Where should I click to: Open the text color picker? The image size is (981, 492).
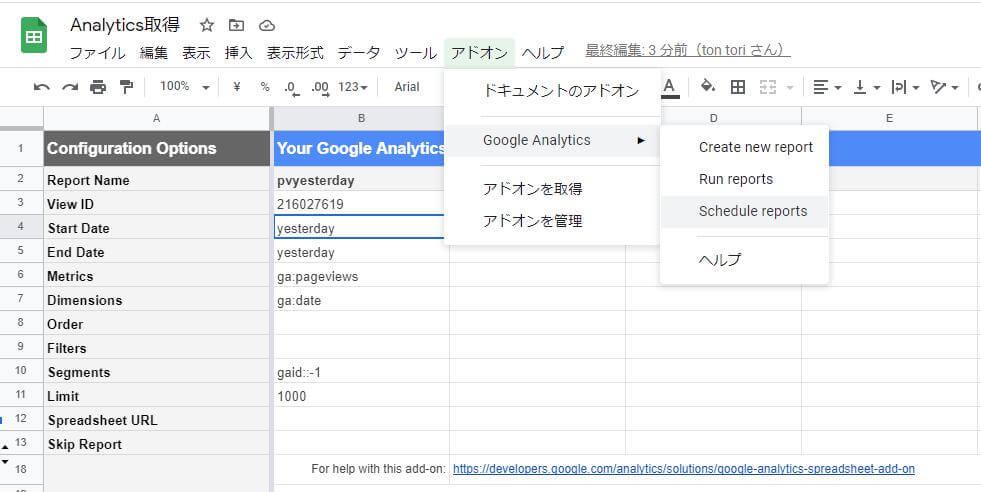[670, 87]
